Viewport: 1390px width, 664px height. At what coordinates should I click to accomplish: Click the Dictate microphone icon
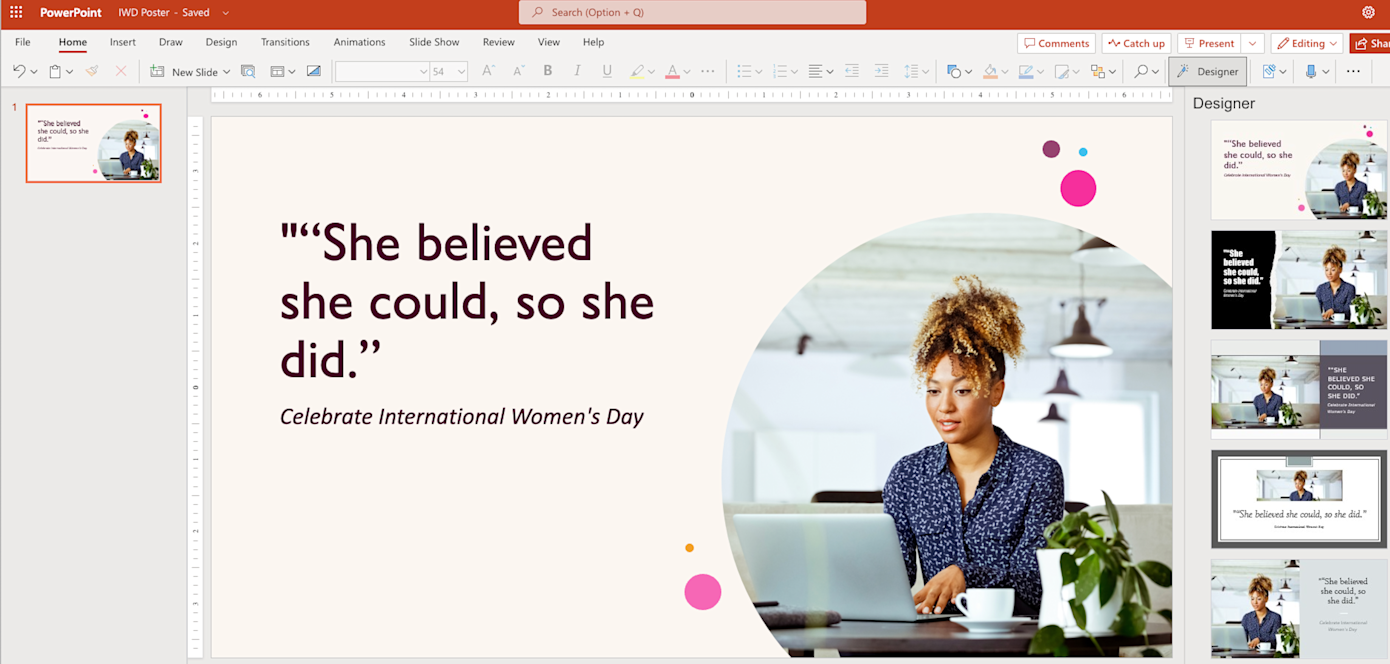click(1310, 71)
